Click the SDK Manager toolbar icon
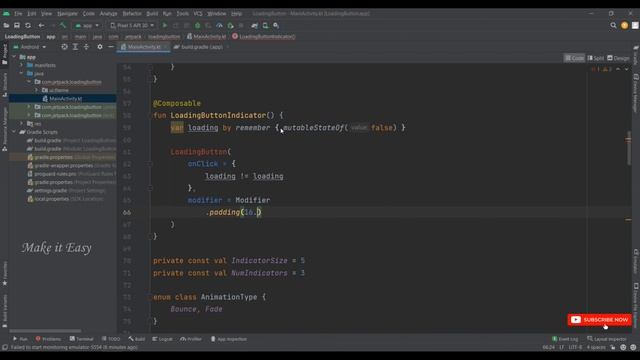This screenshot has width=640, height=360. click(276, 25)
